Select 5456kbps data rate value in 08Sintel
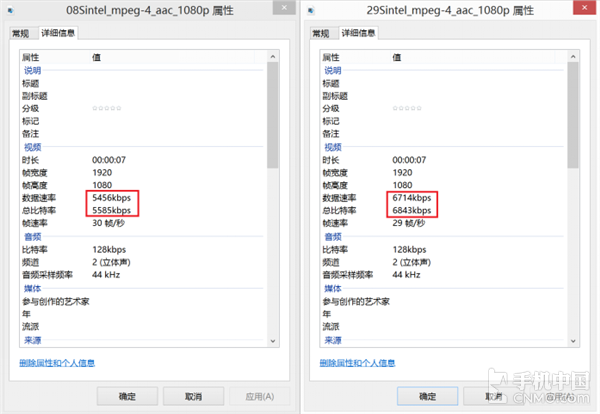Viewport: 600px width, 414px height. point(111,198)
